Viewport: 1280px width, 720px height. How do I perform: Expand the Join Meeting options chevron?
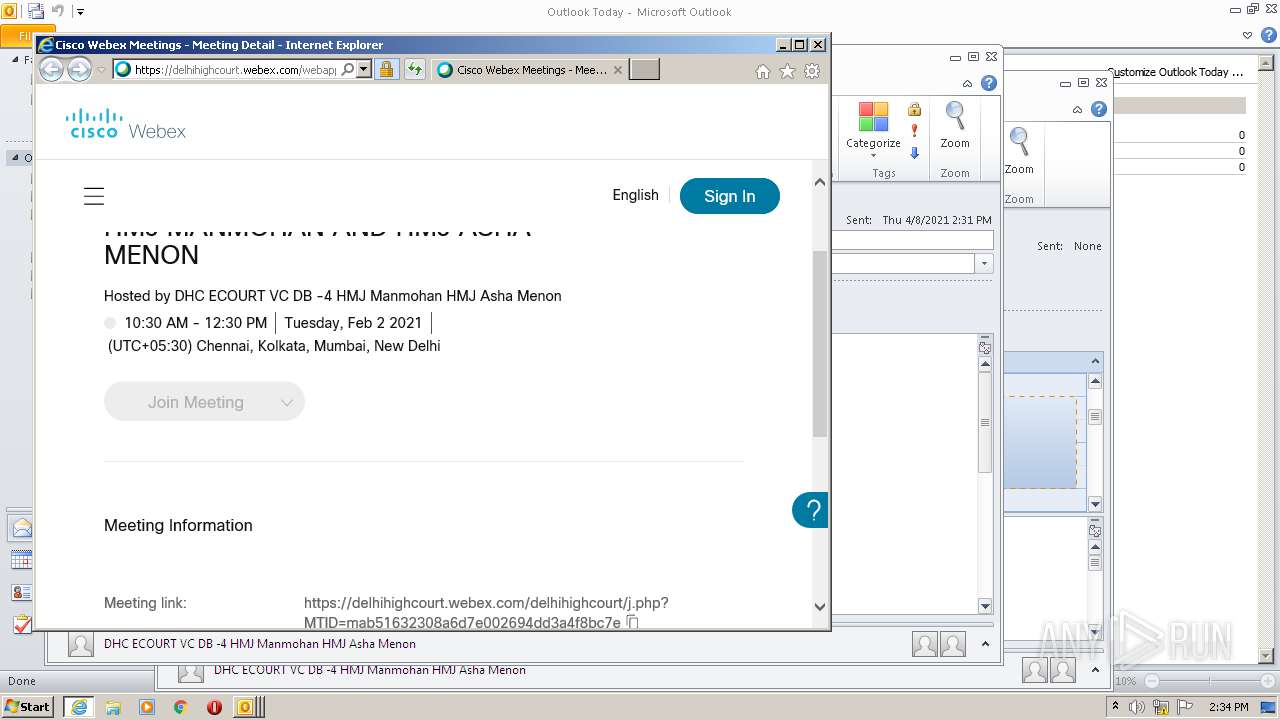click(287, 402)
